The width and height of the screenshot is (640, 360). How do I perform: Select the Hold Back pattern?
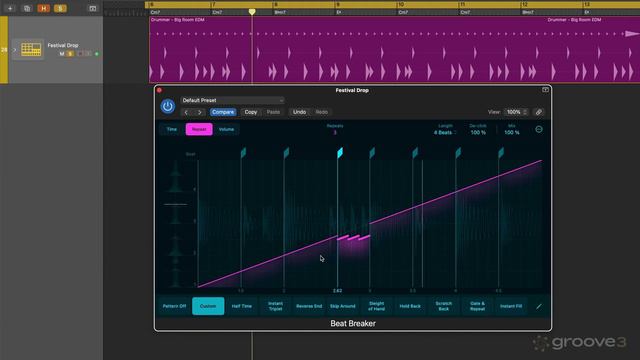click(410, 306)
